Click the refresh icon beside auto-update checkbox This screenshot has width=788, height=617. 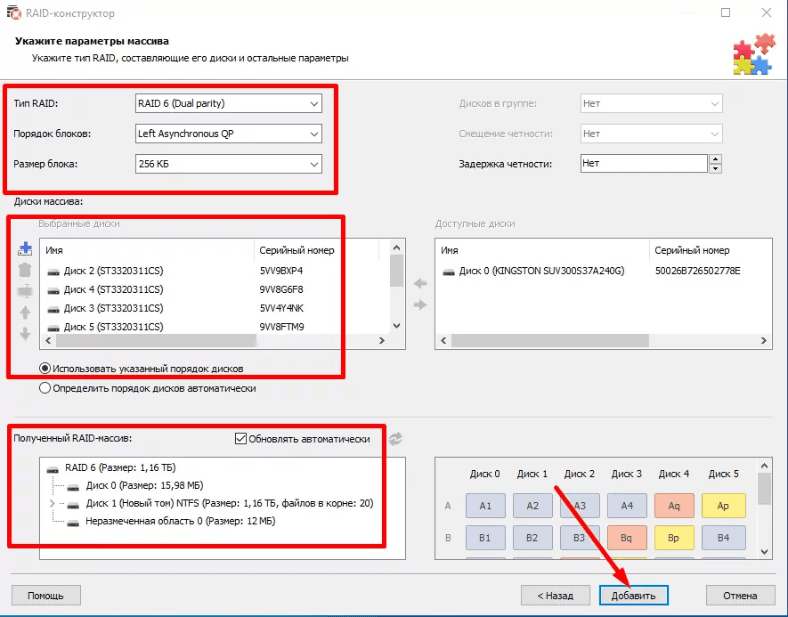tap(395, 439)
